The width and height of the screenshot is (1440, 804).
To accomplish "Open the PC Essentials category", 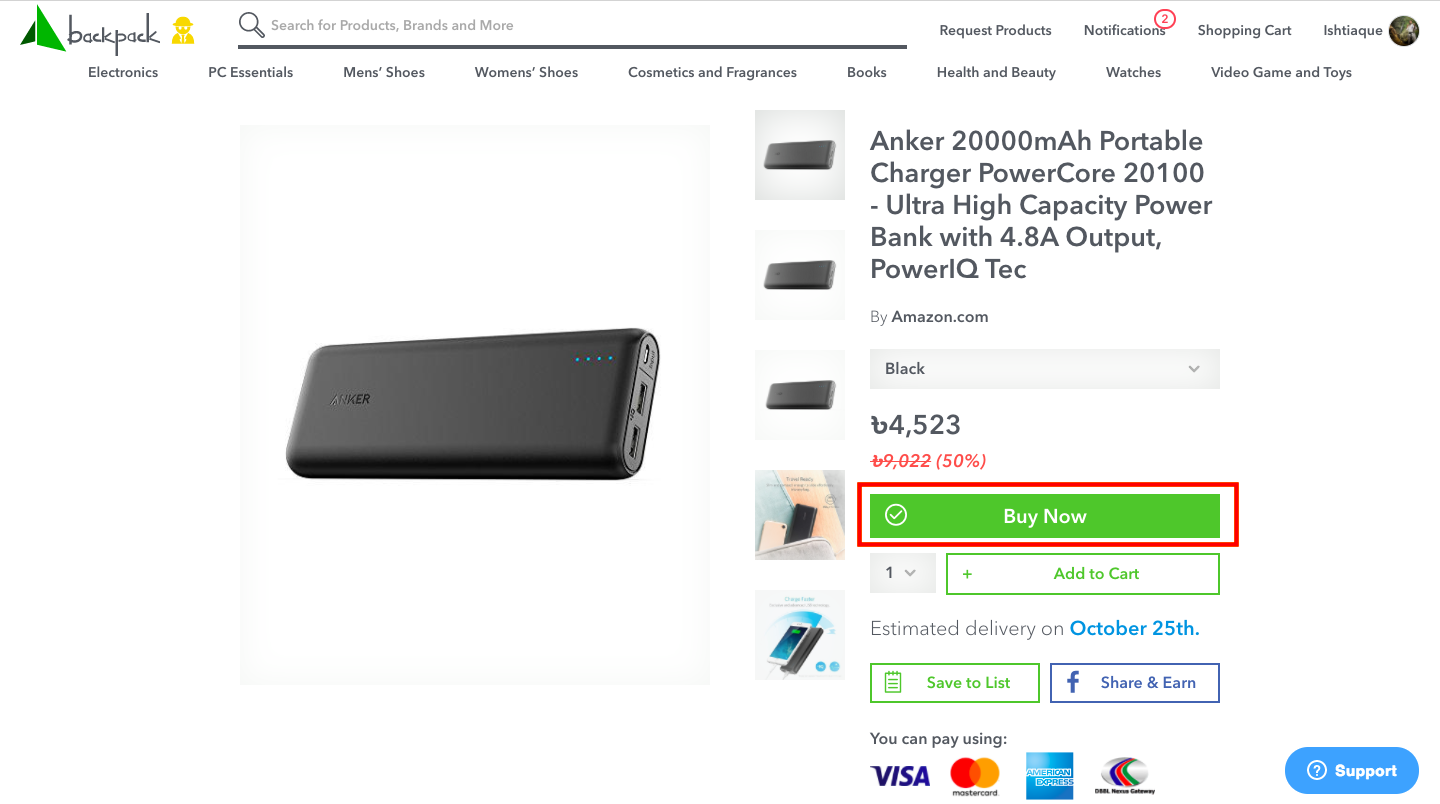I will click(250, 72).
